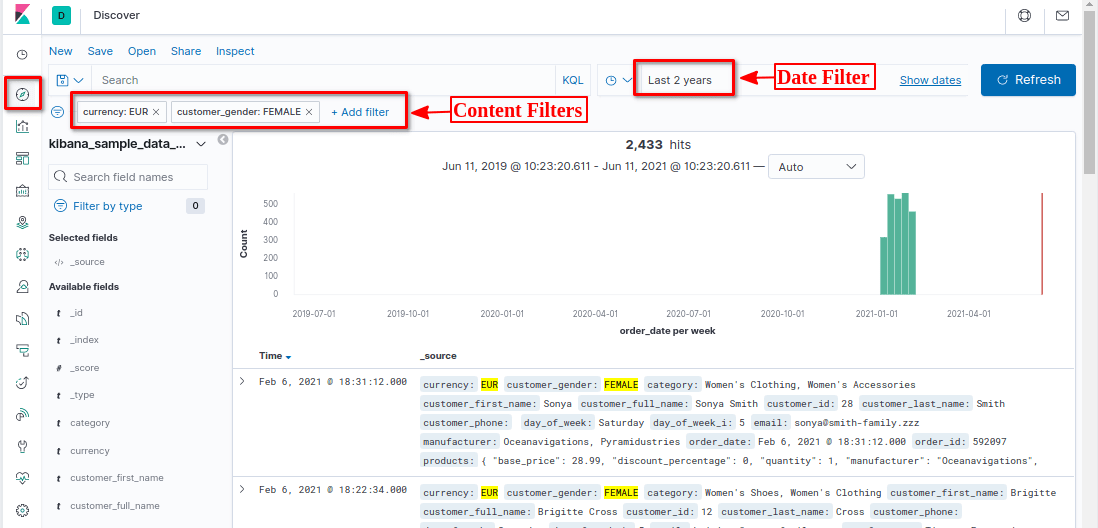The height and width of the screenshot is (528, 1098).
Task: Expand the Feb 6, 2021 18:22:34 row
Action: 242,489
